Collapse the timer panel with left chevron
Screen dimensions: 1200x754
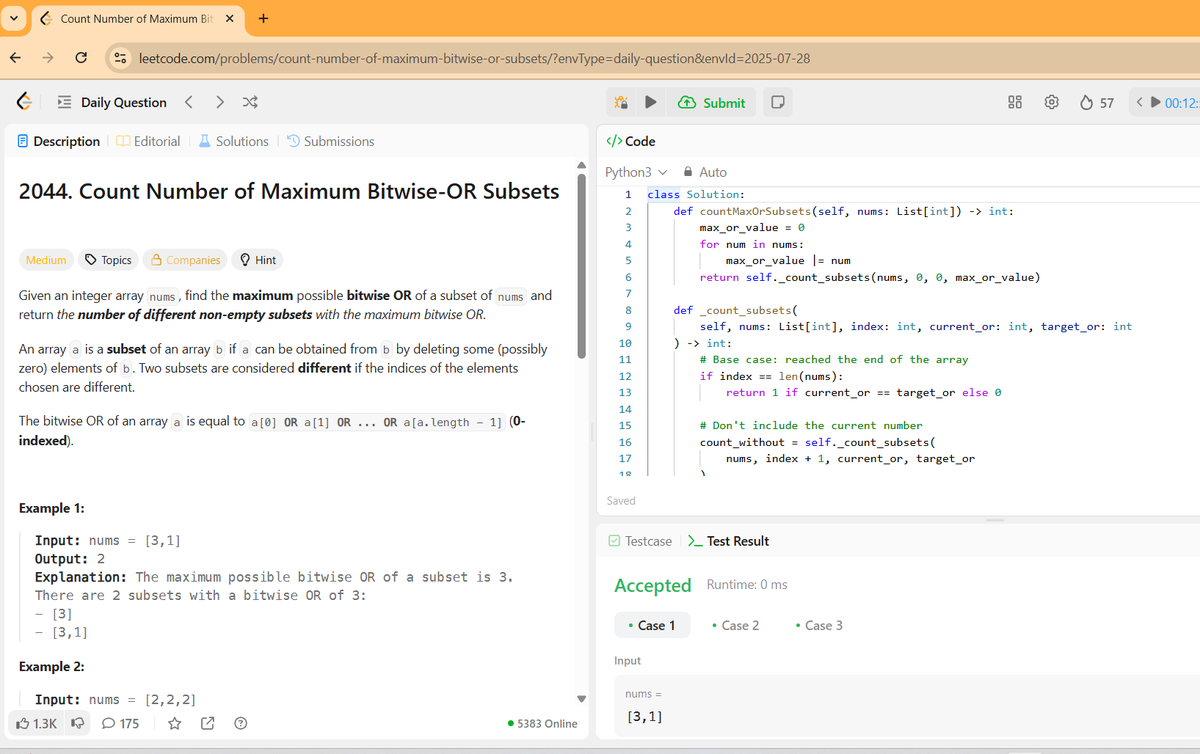pos(1139,101)
